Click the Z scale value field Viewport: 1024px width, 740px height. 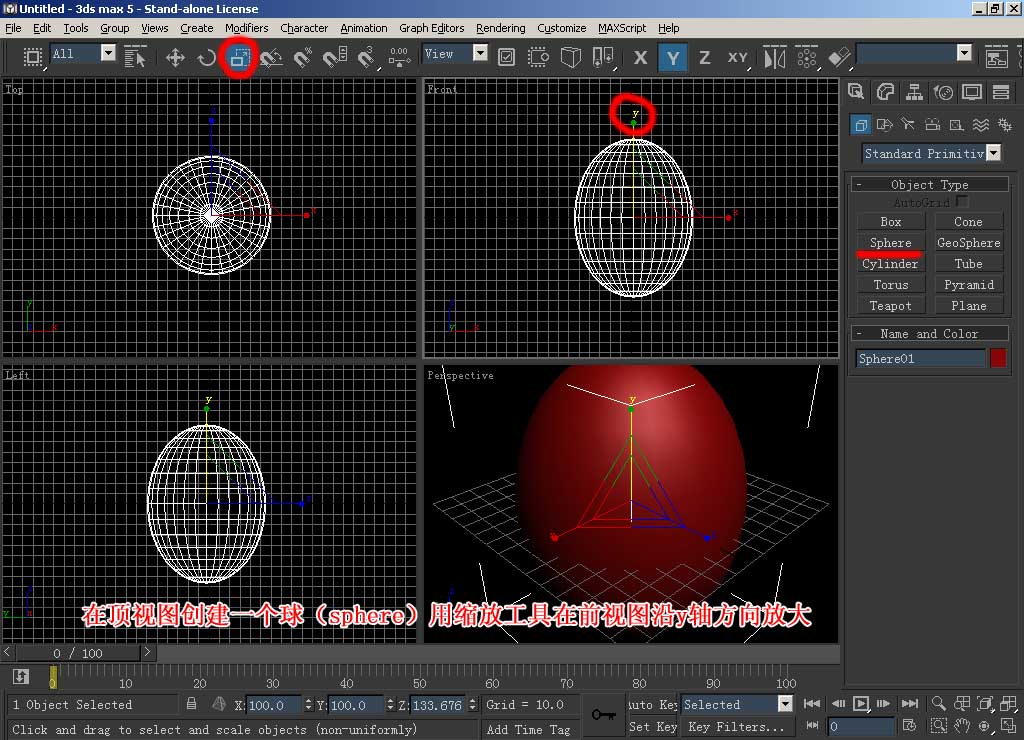437,705
